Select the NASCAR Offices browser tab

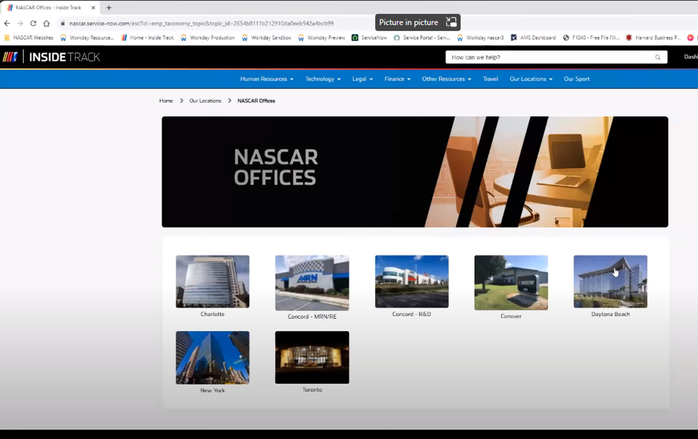pos(48,8)
